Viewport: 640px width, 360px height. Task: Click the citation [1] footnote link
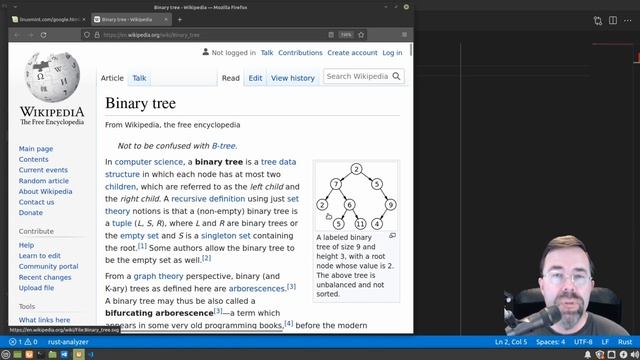pos(142,246)
